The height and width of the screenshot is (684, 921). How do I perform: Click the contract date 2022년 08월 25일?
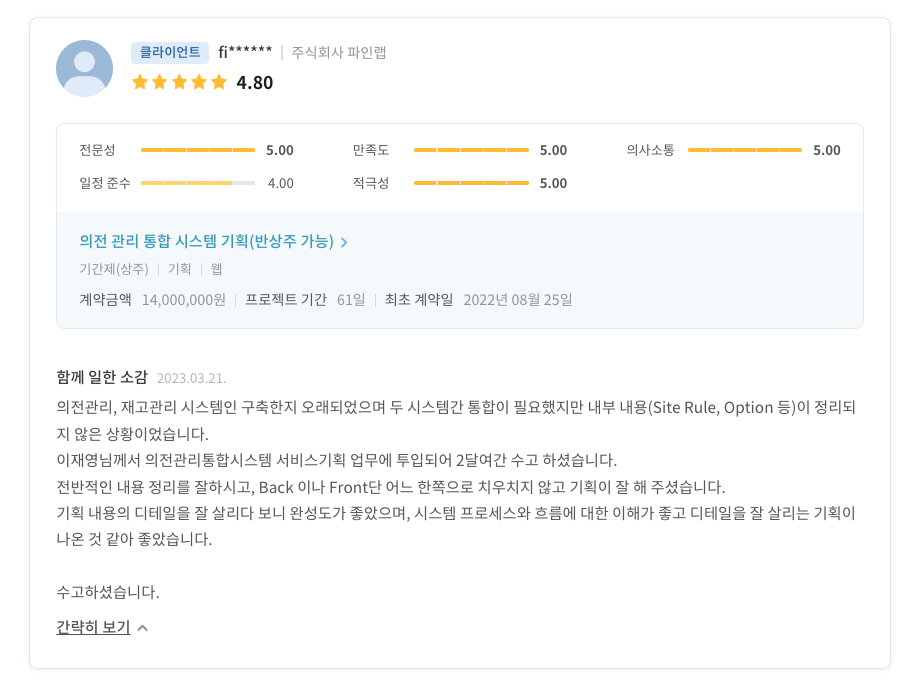tap(517, 300)
